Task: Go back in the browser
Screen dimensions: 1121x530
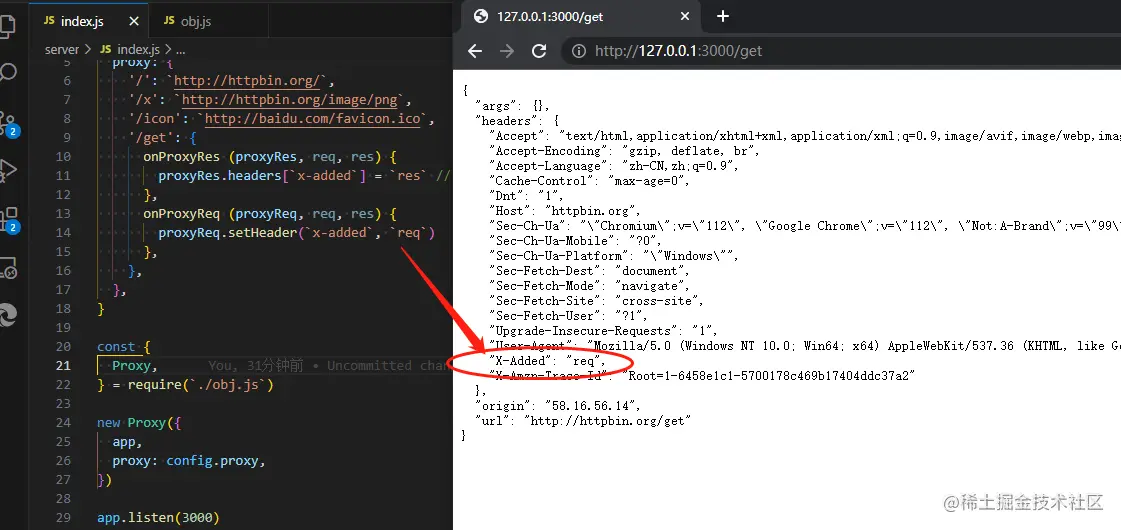Action: point(475,51)
